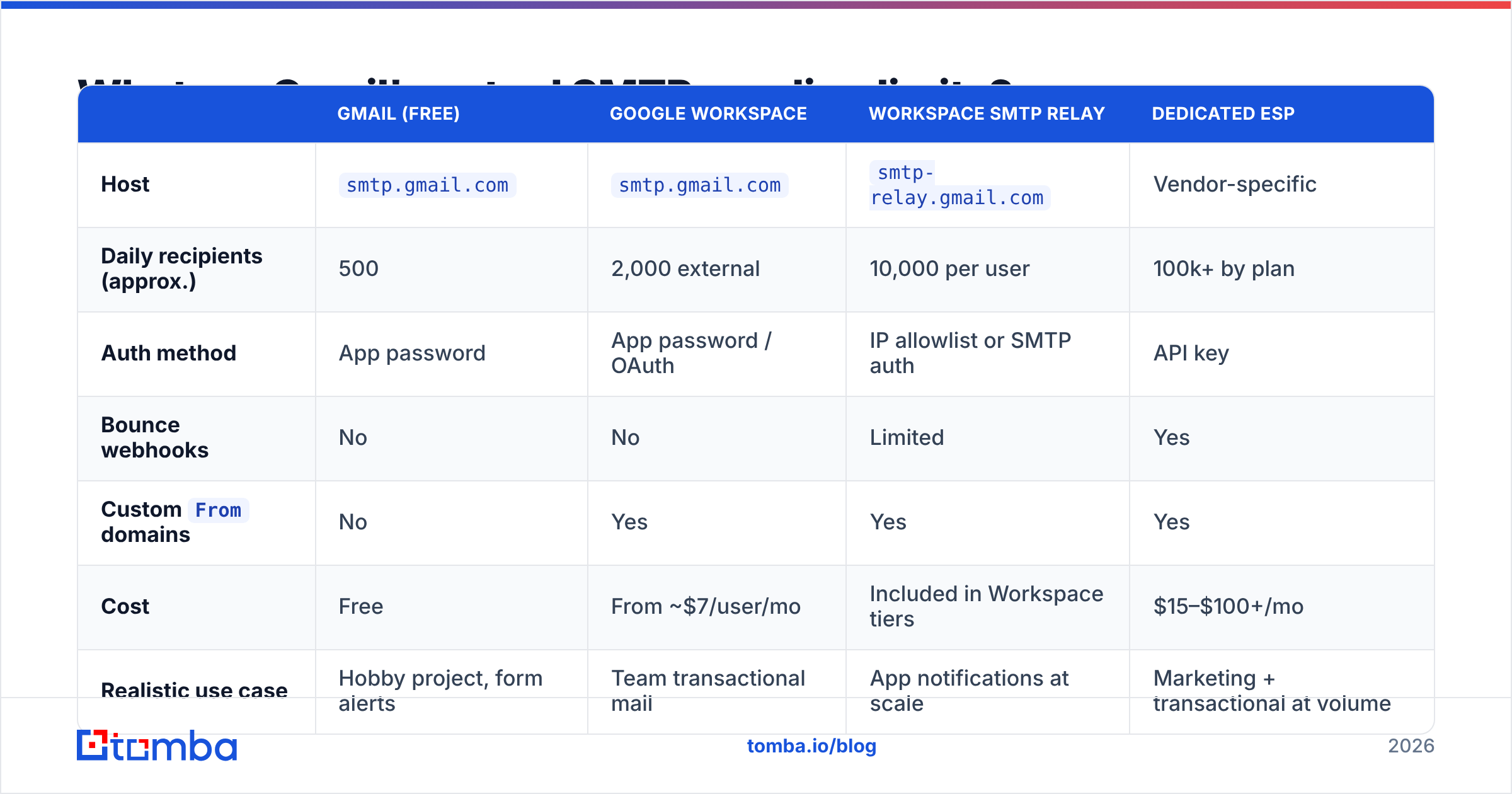1512x794 pixels.
Task: Click the Daily recipients (approx.) label
Action: (181, 269)
